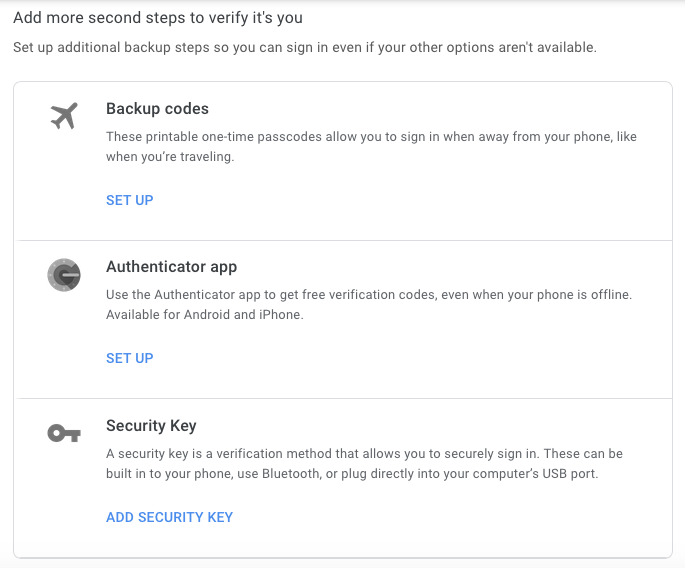This screenshot has width=685, height=568.
Task: Click the 'when you're traveling' text line
Action: (x=170, y=157)
